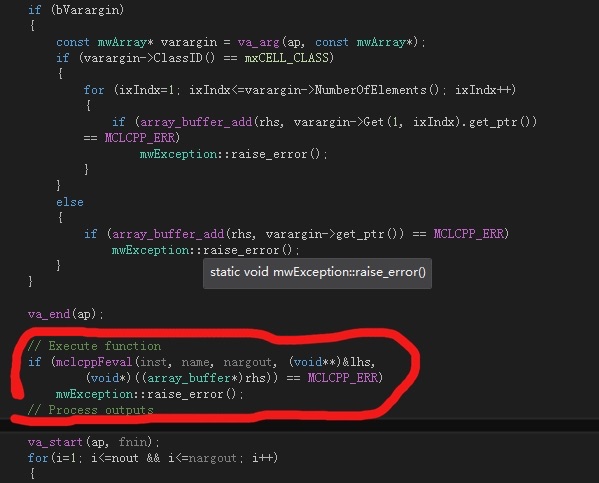Click the first mwException::raise_error() call
599x483 pixels.
pyautogui.click(x=233, y=154)
